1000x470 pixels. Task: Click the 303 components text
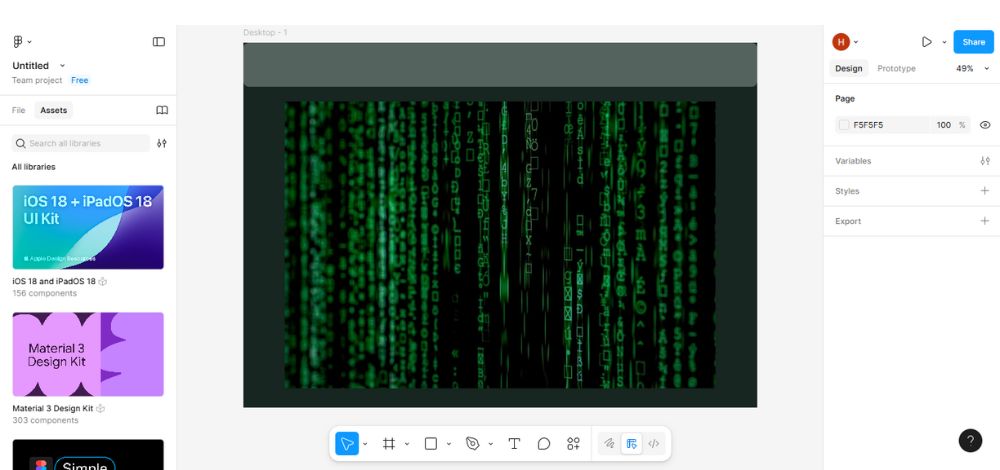point(45,420)
